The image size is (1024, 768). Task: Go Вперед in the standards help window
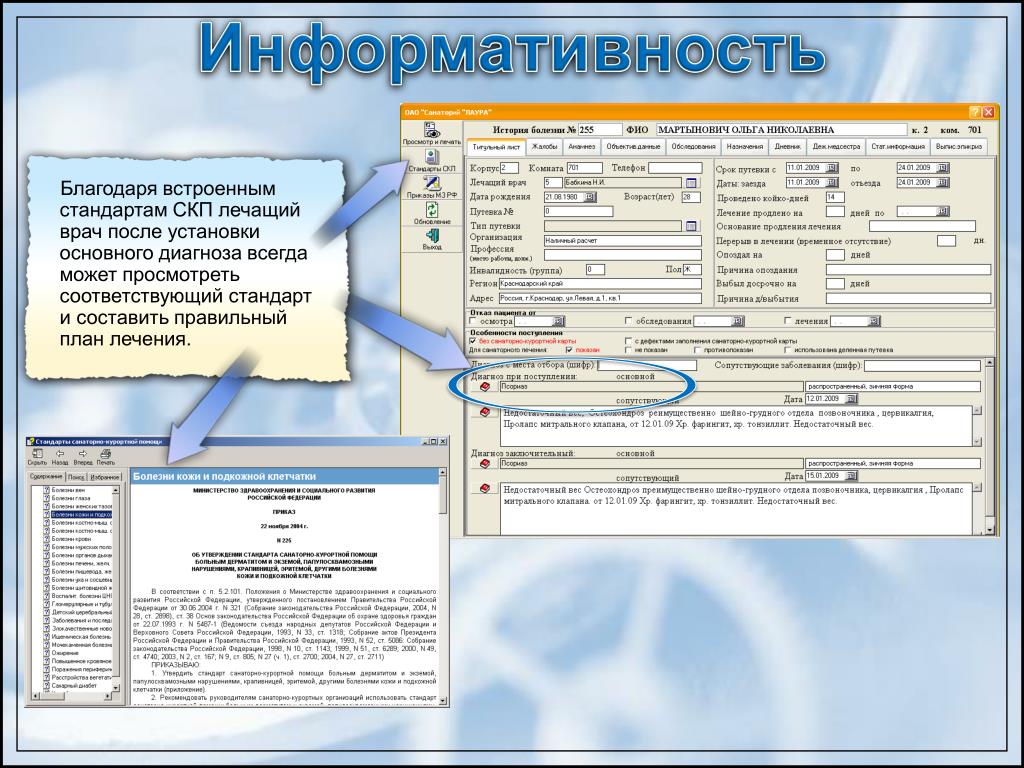83,456
